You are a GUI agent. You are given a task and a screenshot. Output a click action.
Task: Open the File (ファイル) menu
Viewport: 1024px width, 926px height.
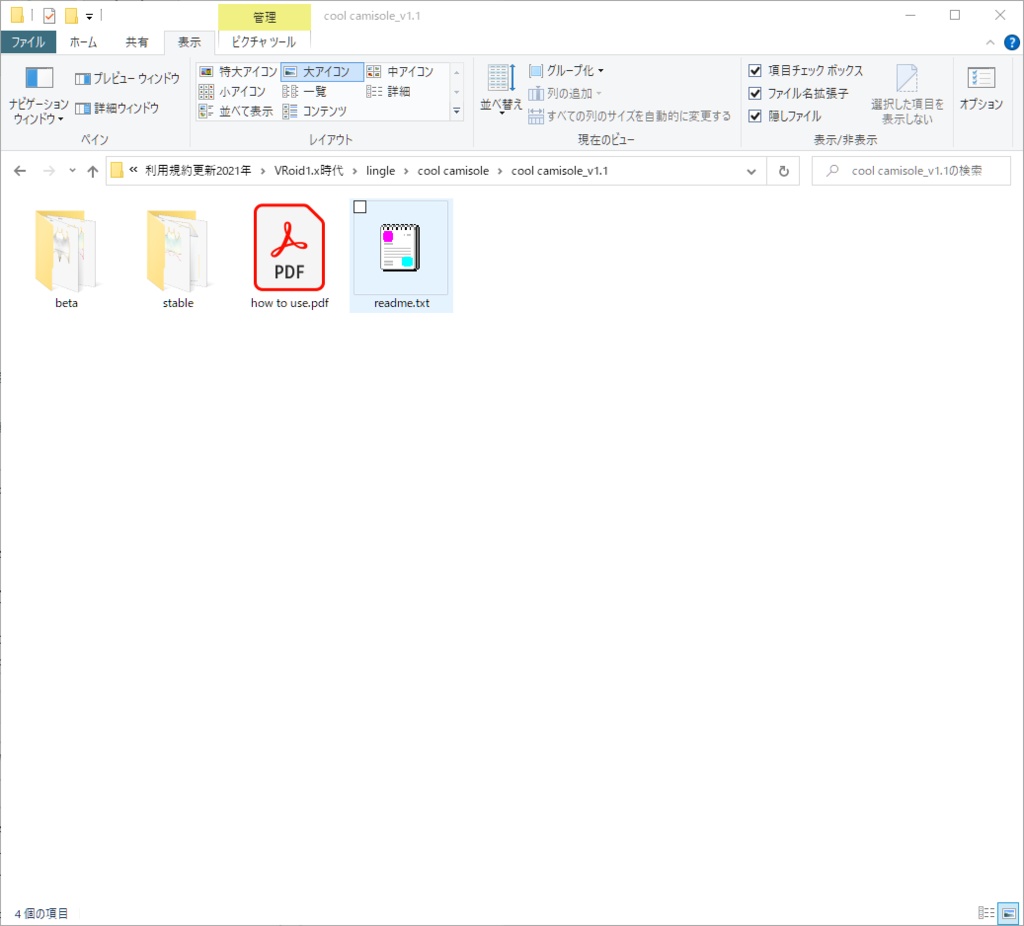28,42
